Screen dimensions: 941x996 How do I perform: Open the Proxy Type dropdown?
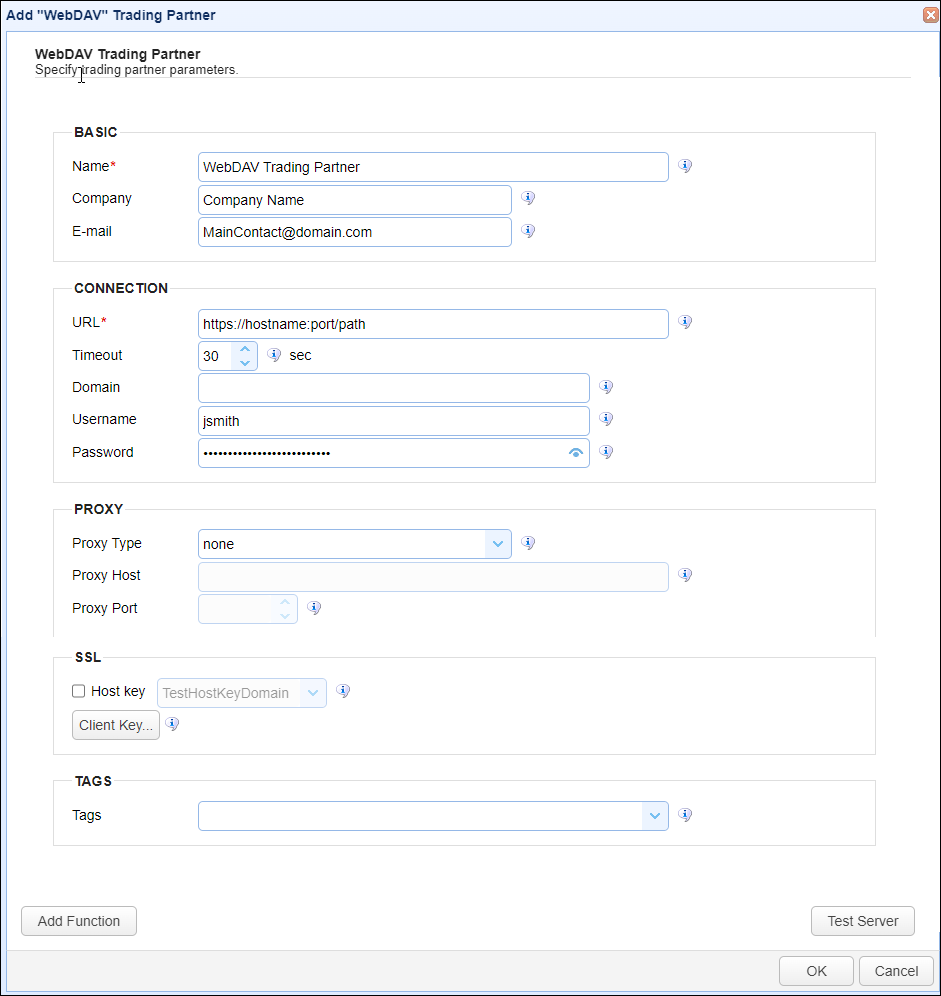coord(498,544)
